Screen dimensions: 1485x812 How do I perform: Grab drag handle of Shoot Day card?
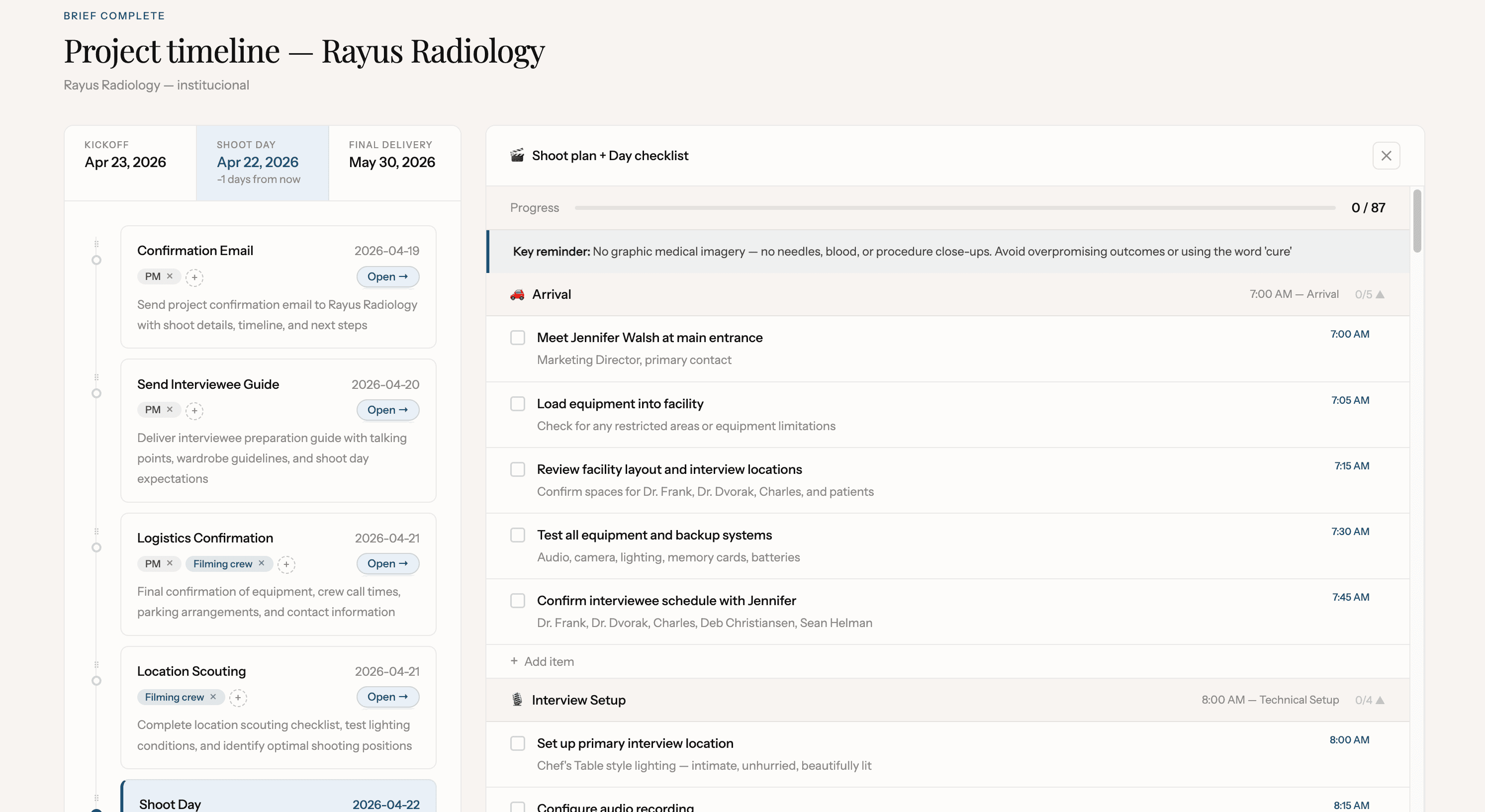tap(96, 798)
